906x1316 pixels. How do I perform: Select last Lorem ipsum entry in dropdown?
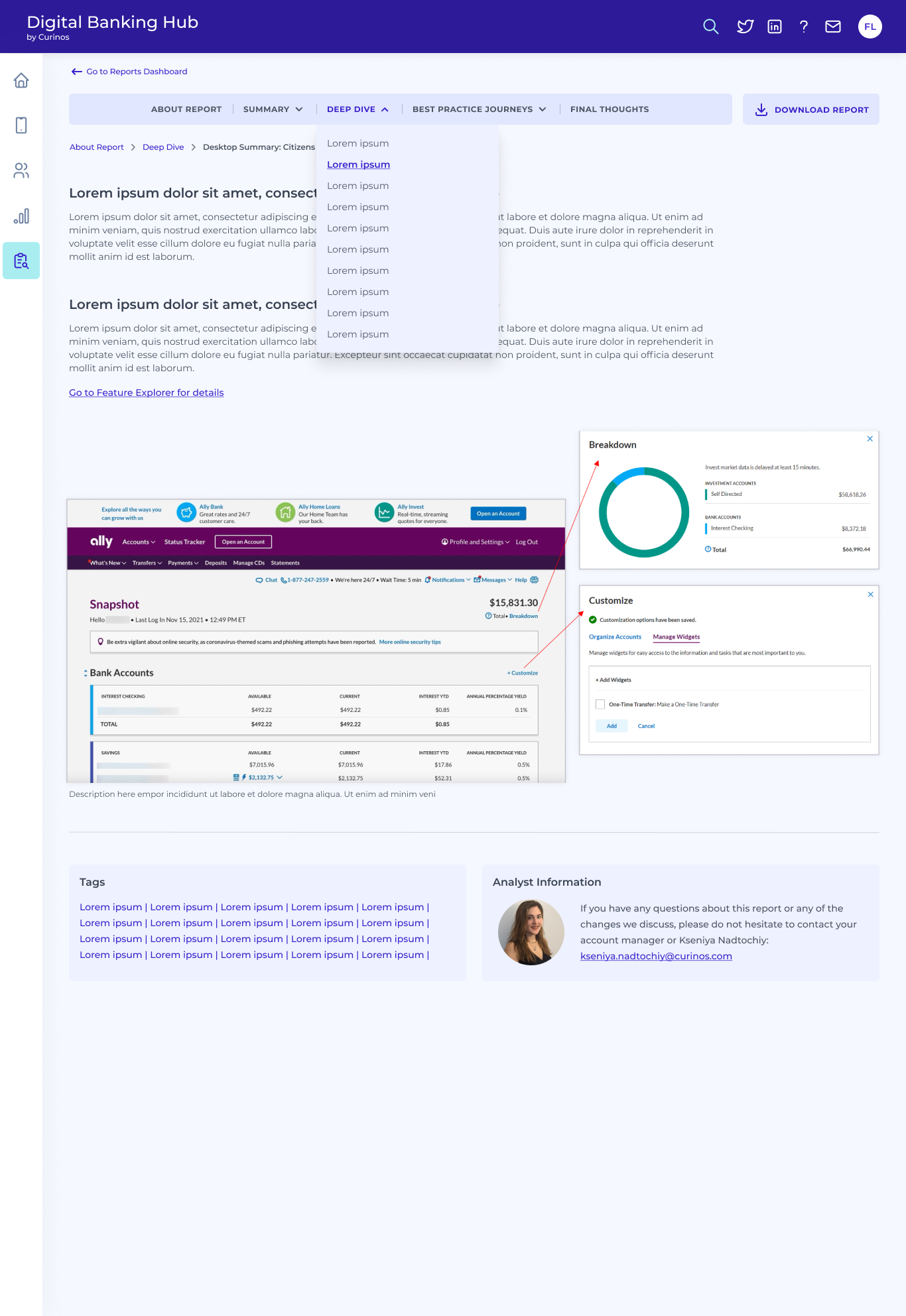357,334
